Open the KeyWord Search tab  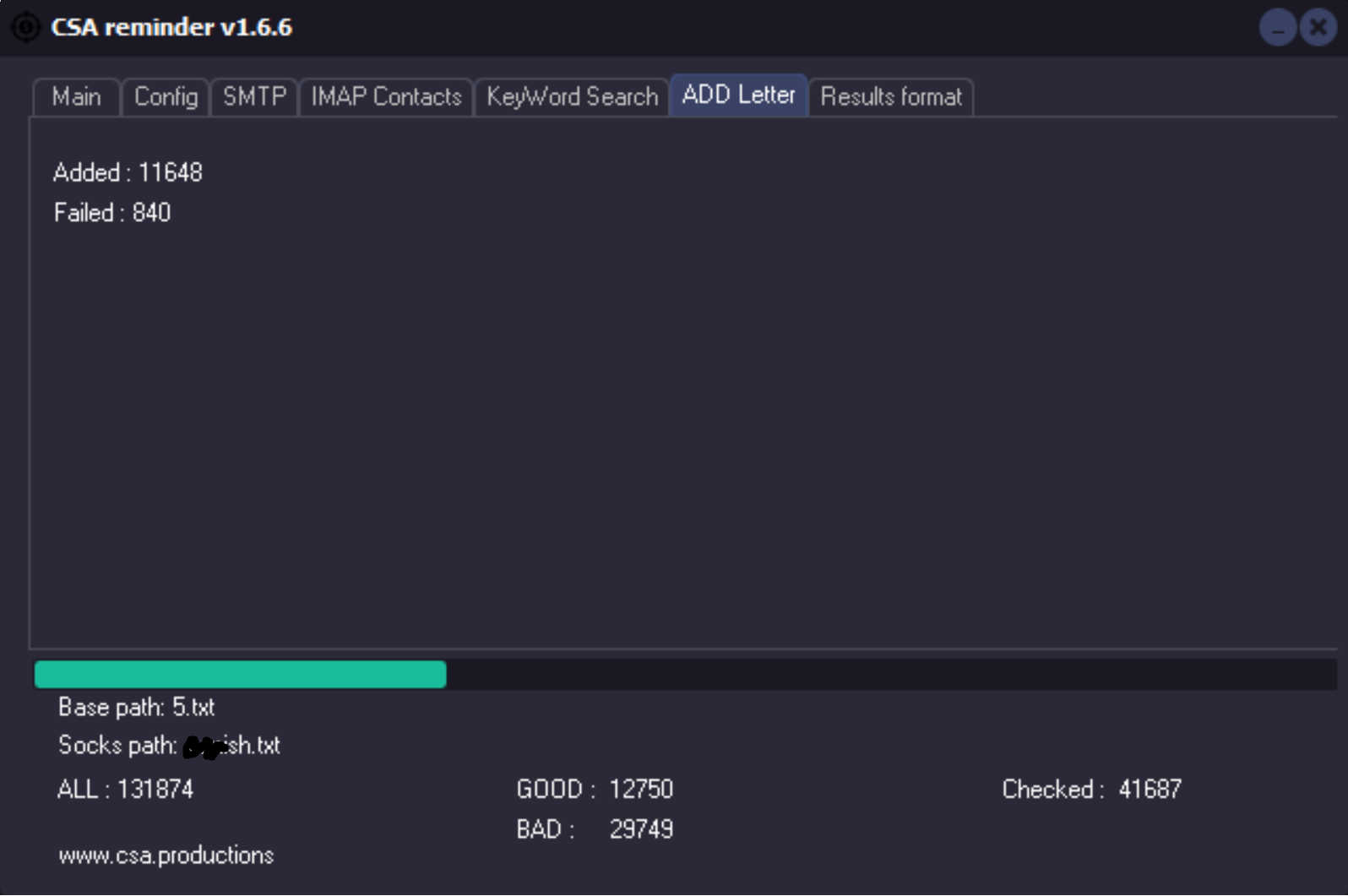tap(572, 97)
